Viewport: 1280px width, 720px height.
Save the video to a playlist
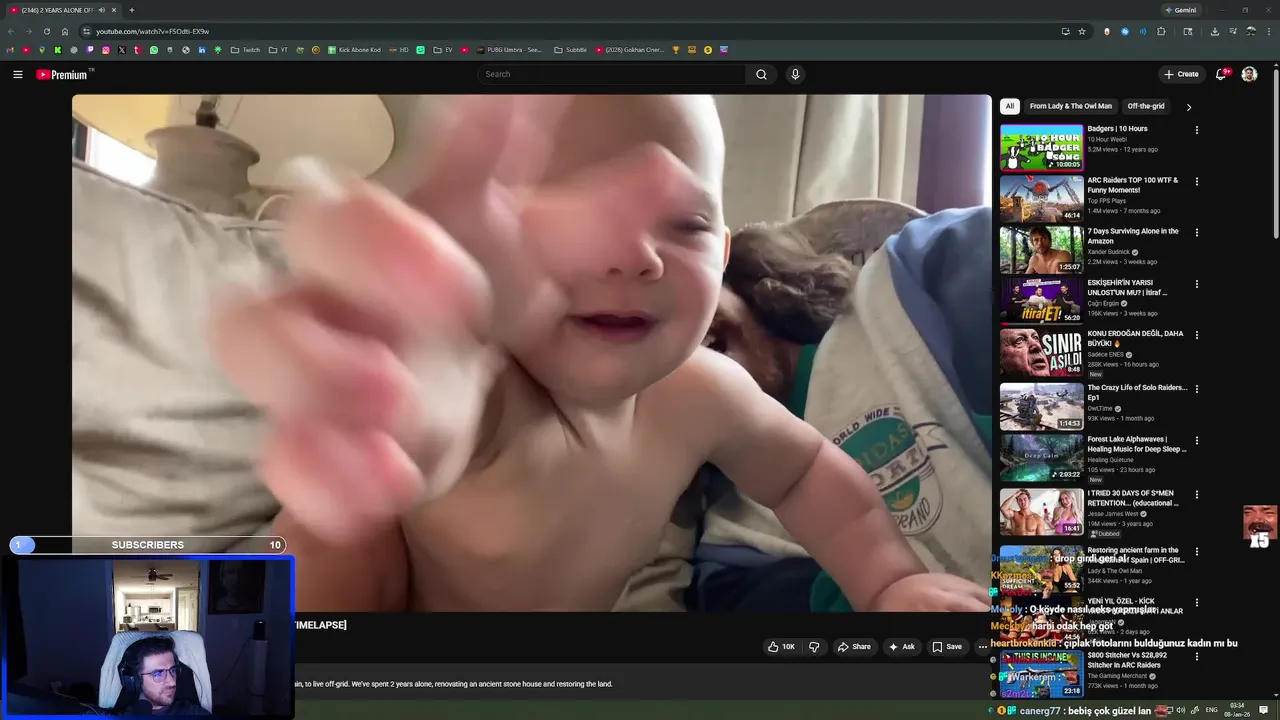(x=946, y=647)
